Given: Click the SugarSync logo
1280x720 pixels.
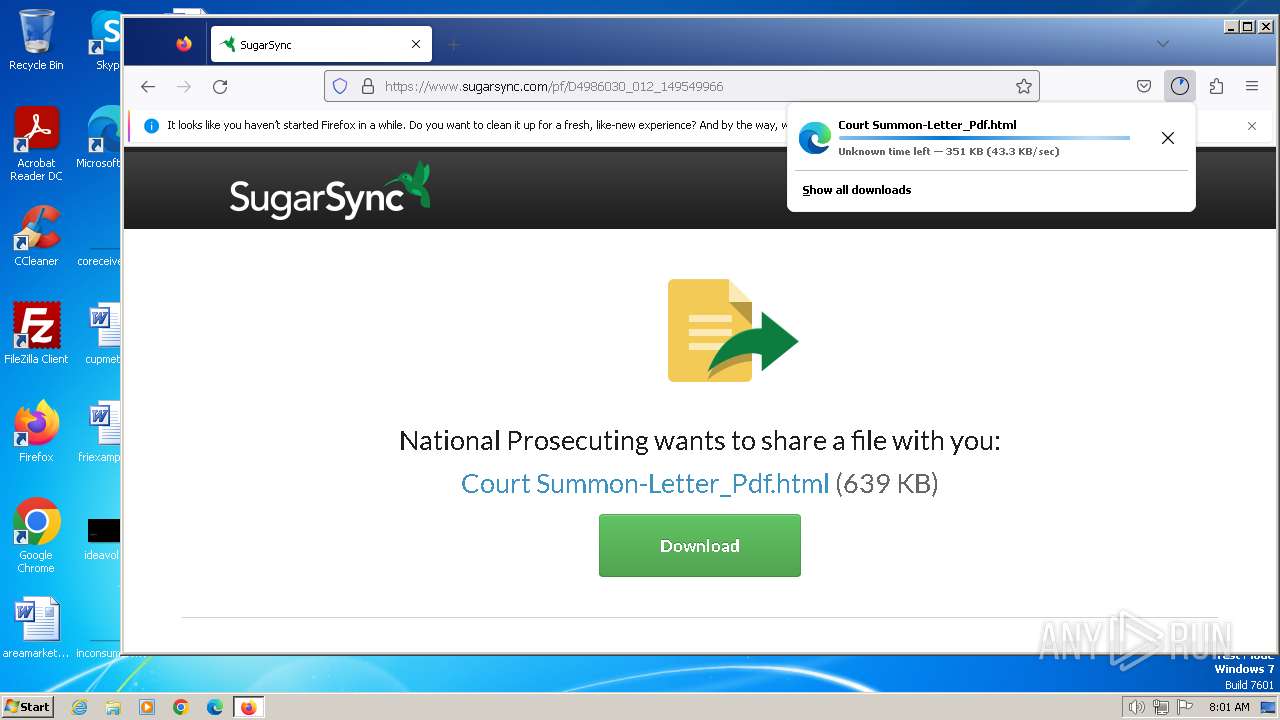Looking at the screenshot, I should (x=330, y=190).
